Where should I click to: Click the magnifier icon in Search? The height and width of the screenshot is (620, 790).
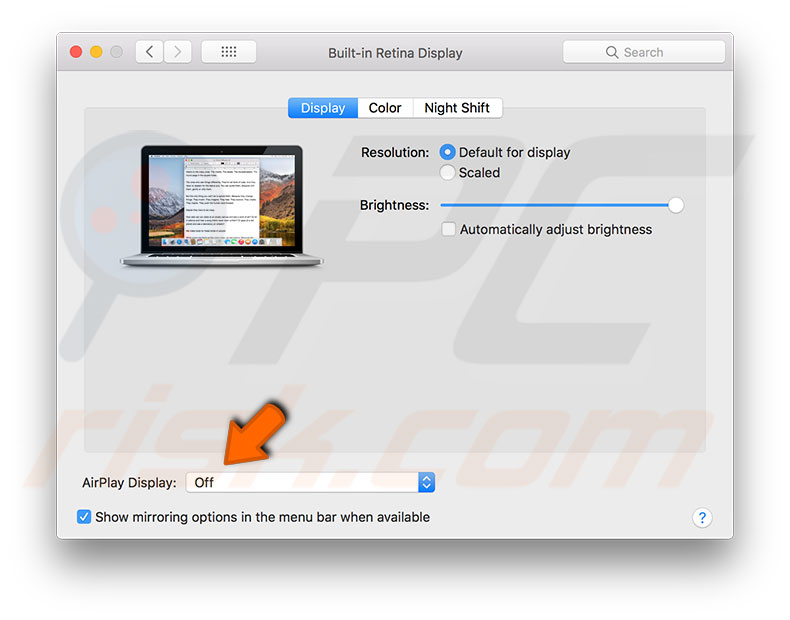612,52
